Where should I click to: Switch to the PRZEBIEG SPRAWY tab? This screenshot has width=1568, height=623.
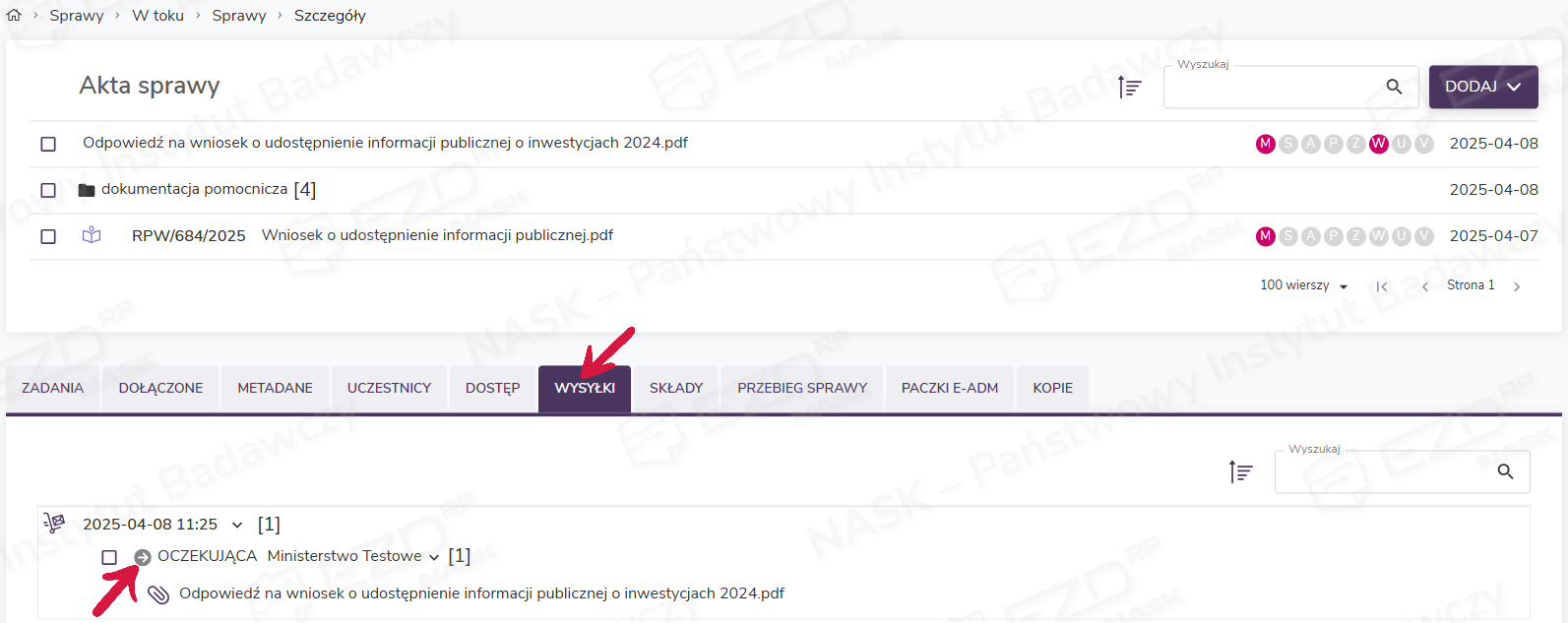click(802, 388)
